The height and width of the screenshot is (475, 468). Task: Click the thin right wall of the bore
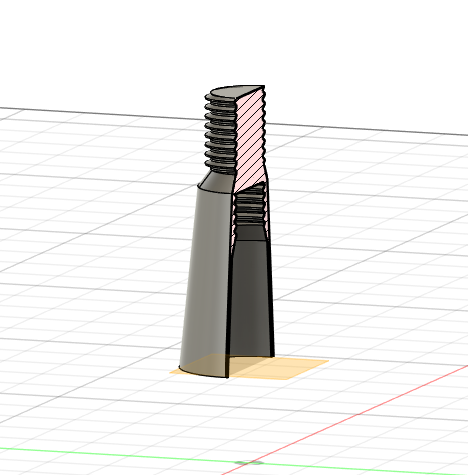pos(271,293)
